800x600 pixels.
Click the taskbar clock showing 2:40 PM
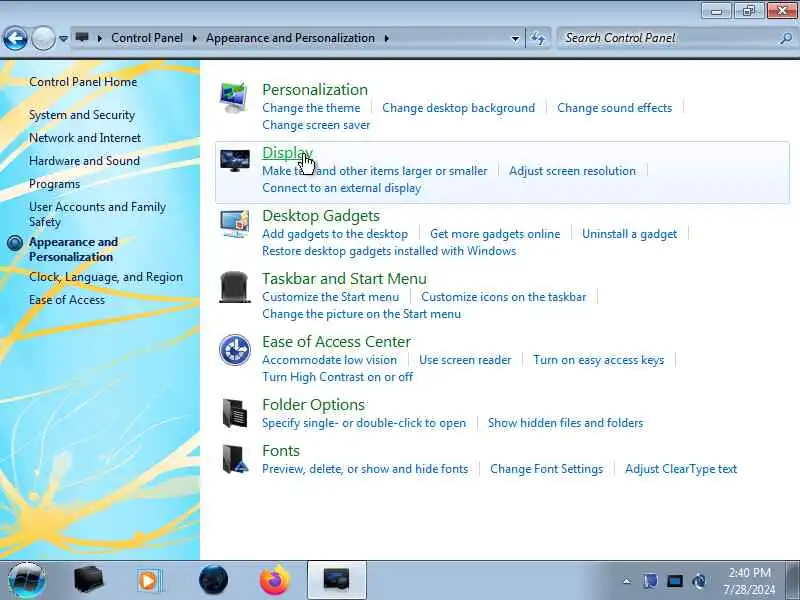749,581
